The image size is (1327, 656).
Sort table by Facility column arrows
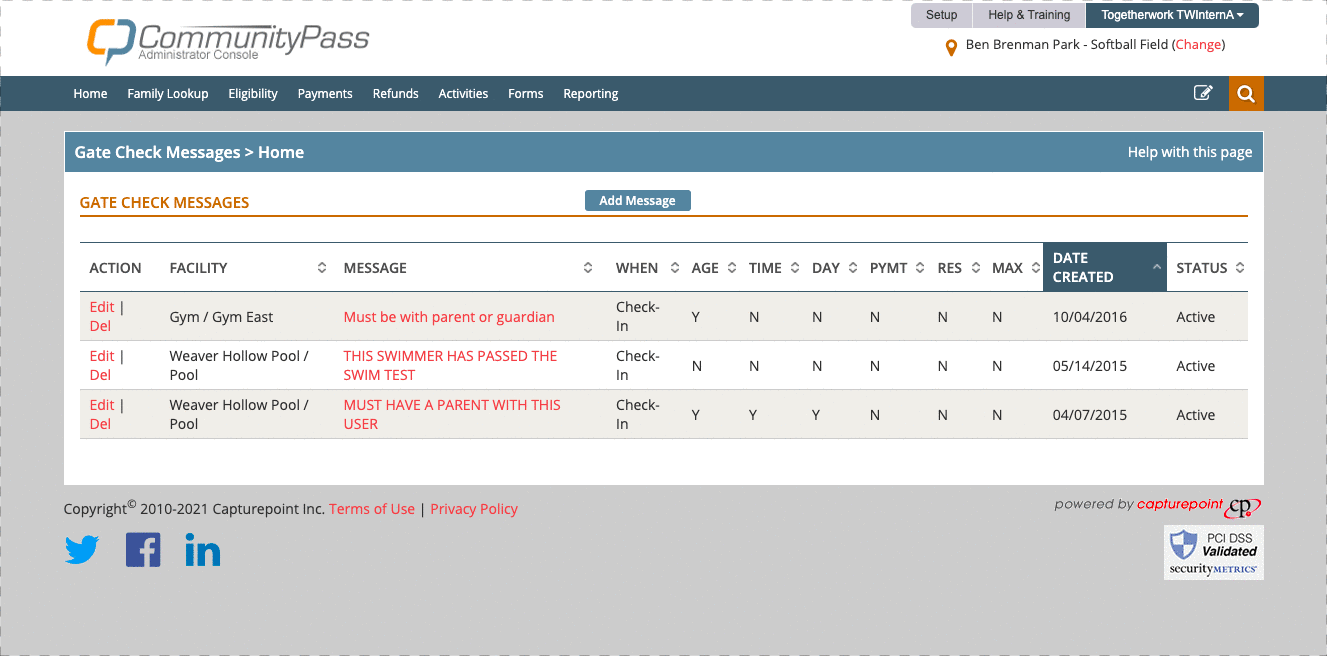[322, 268]
